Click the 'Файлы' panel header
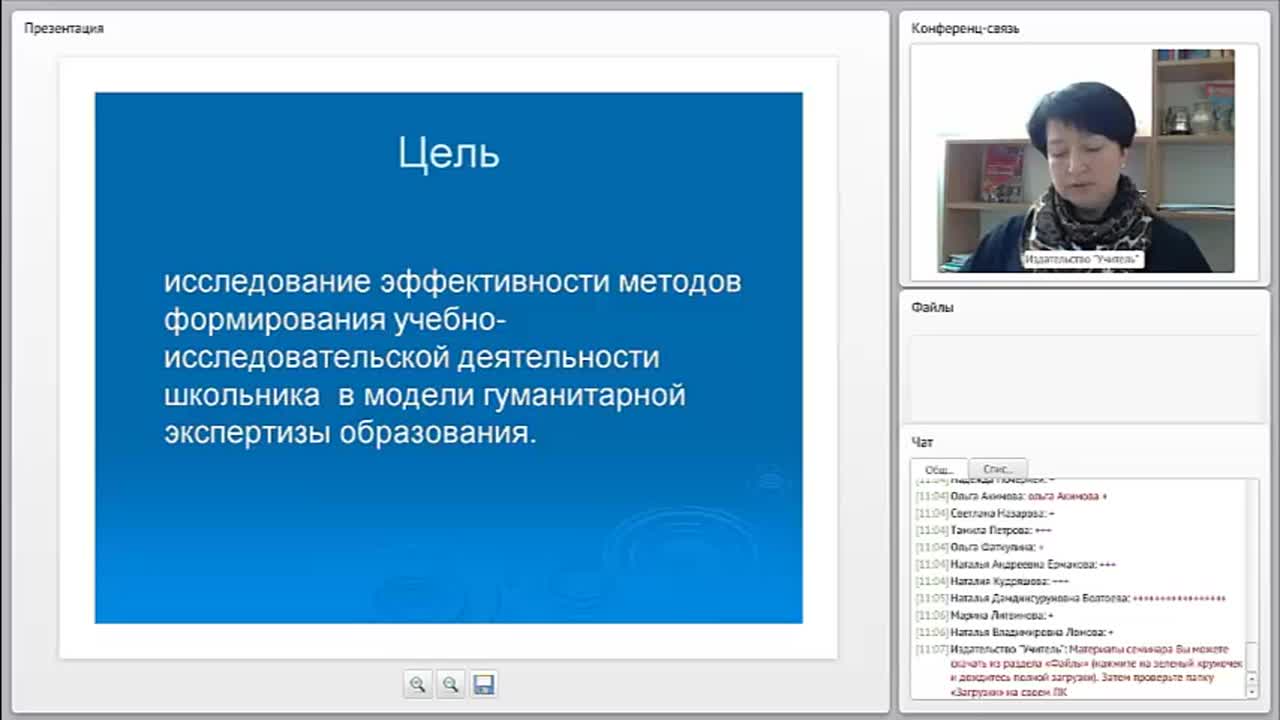 pyautogui.click(x=932, y=307)
